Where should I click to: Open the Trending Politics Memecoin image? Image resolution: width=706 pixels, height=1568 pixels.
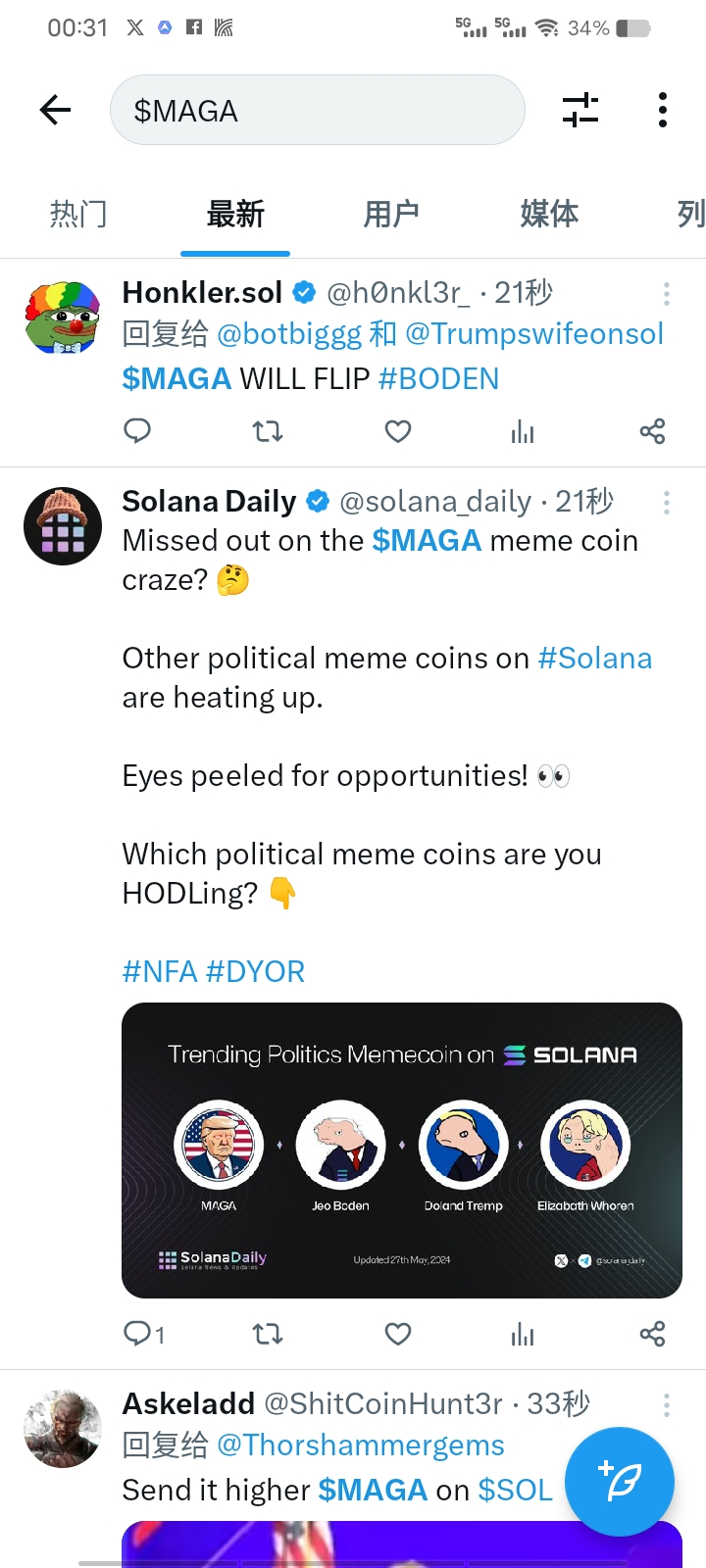click(402, 1151)
